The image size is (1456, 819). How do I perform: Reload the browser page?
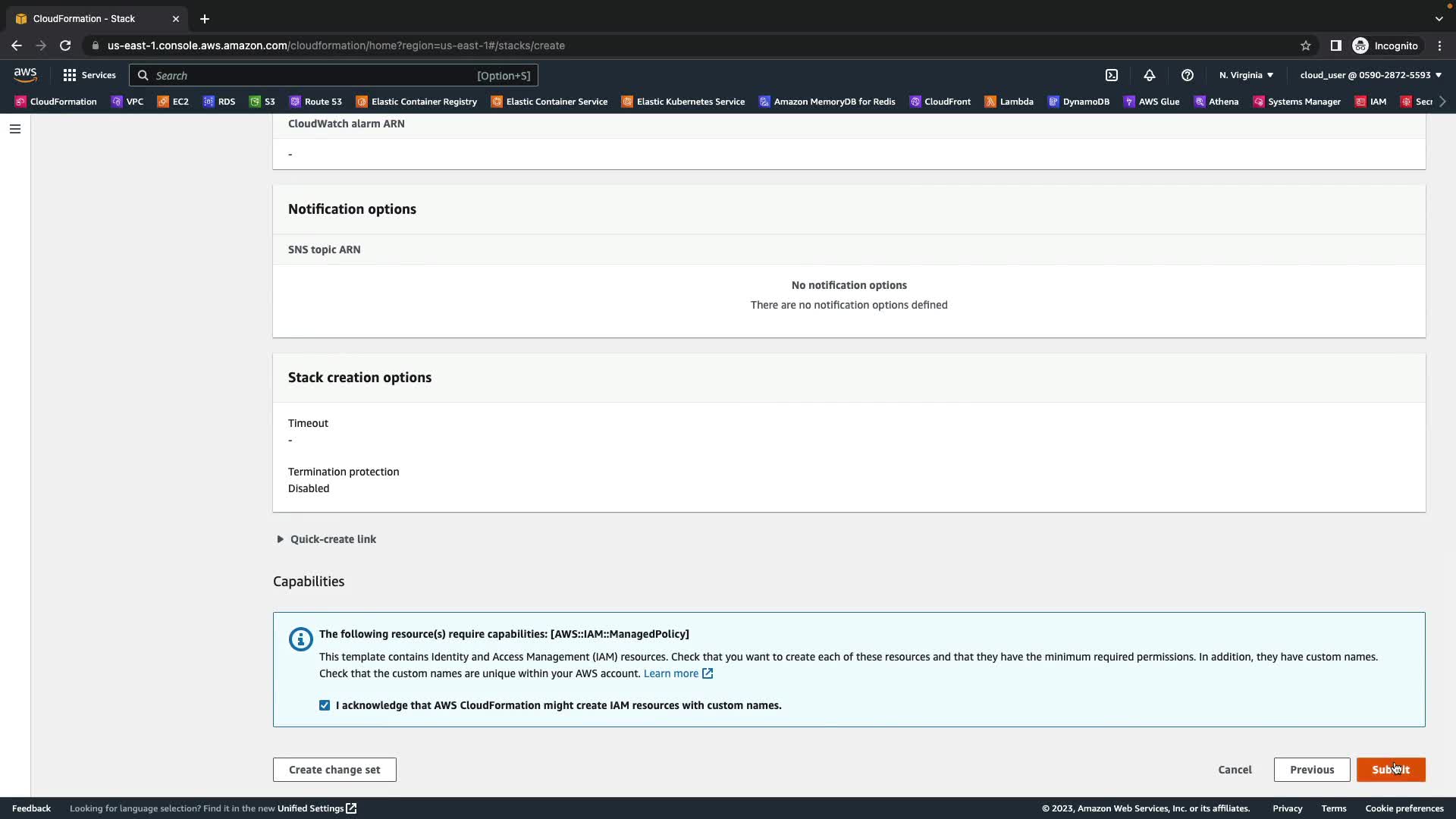65,45
